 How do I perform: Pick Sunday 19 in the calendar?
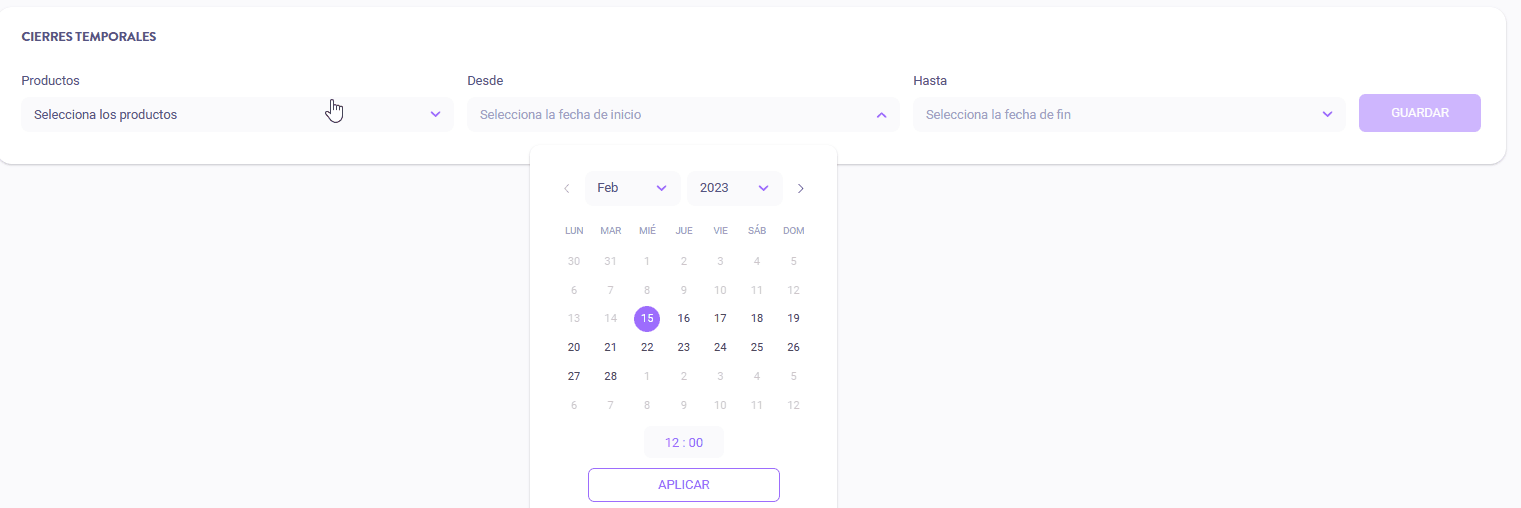click(793, 319)
